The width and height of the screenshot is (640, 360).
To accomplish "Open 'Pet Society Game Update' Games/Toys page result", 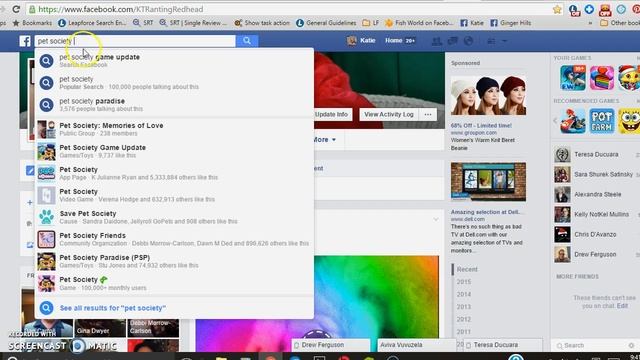I will coord(174,151).
